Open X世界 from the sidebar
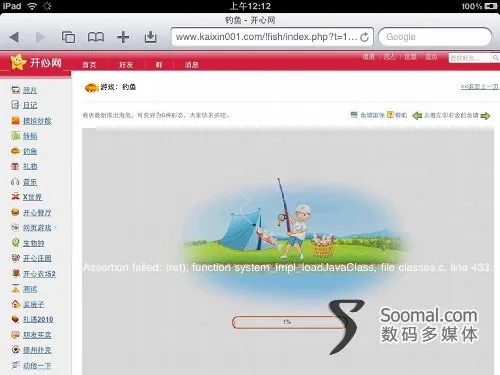 [x=32, y=197]
